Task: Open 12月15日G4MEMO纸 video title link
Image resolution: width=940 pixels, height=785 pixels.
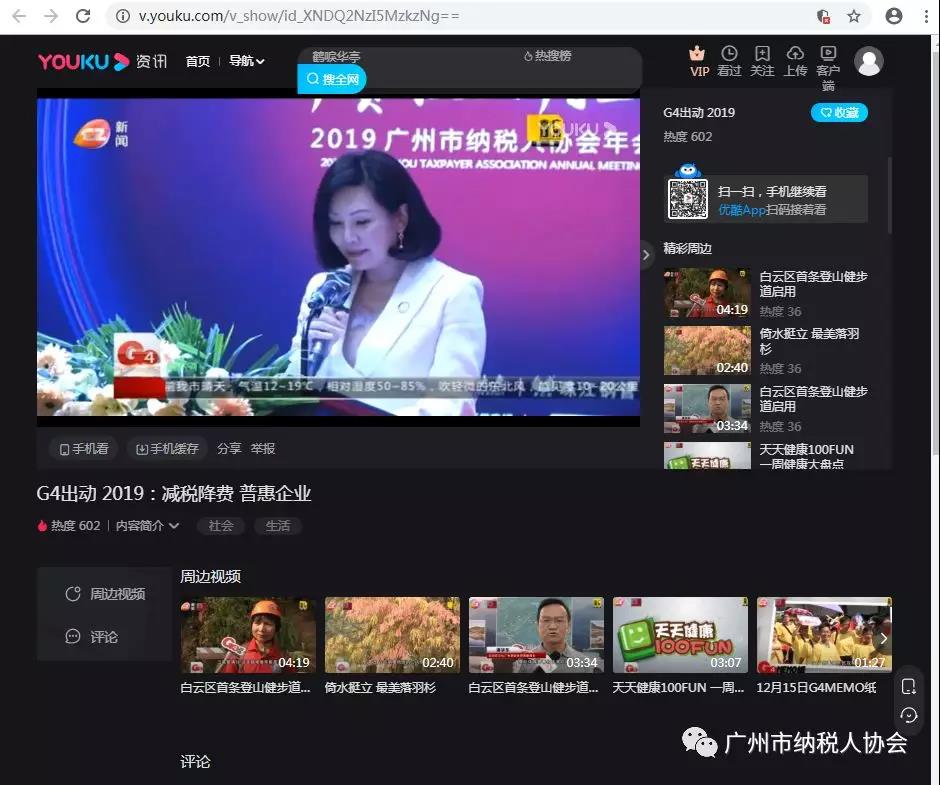Action: (x=816, y=688)
